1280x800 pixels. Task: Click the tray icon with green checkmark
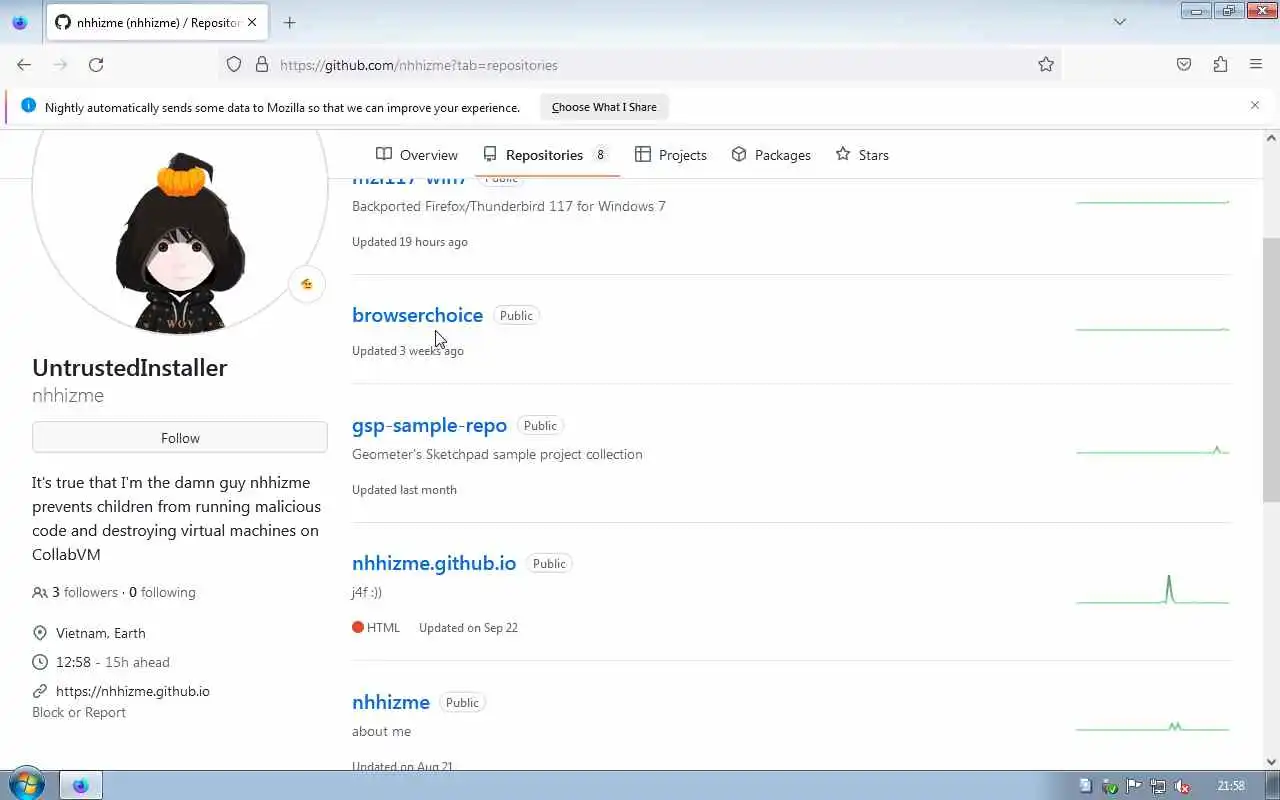1110,786
